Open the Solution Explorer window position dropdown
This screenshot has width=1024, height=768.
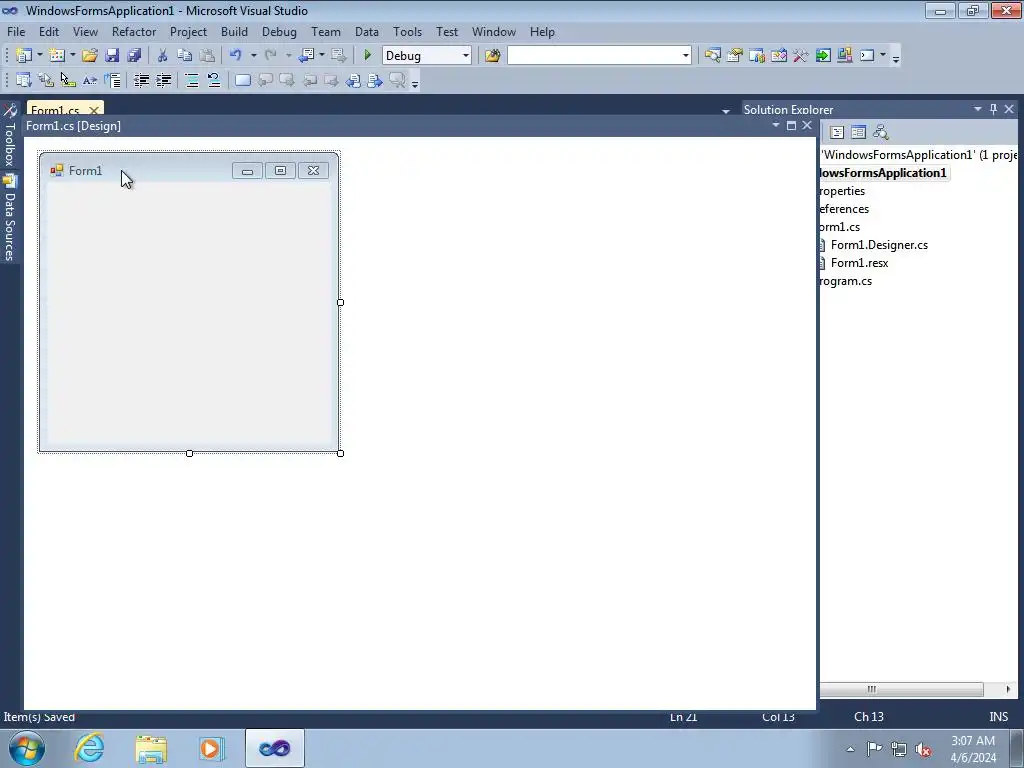tap(978, 109)
